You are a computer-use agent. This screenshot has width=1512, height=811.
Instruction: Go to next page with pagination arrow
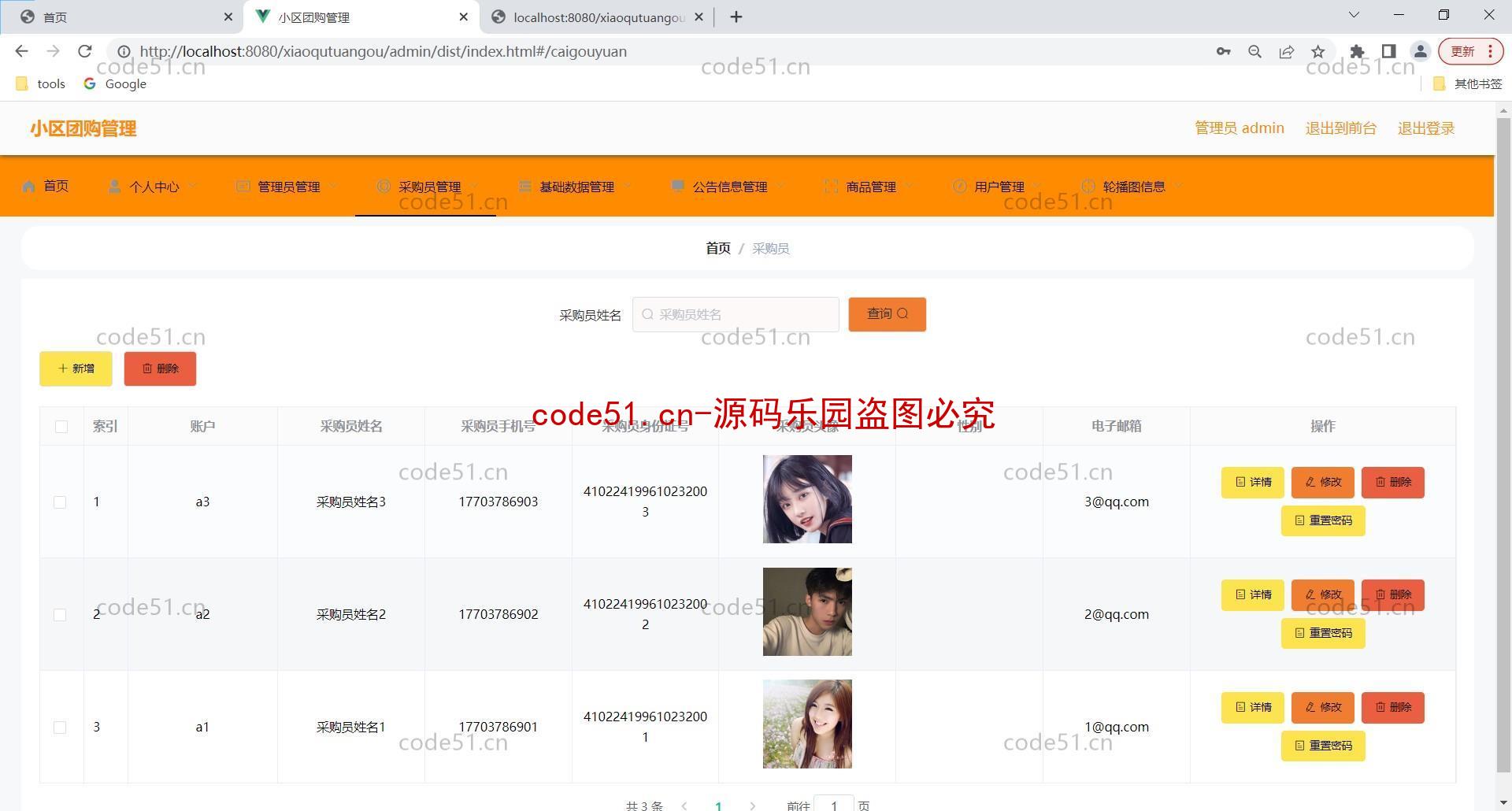pyautogui.click(x=752, y=805)
